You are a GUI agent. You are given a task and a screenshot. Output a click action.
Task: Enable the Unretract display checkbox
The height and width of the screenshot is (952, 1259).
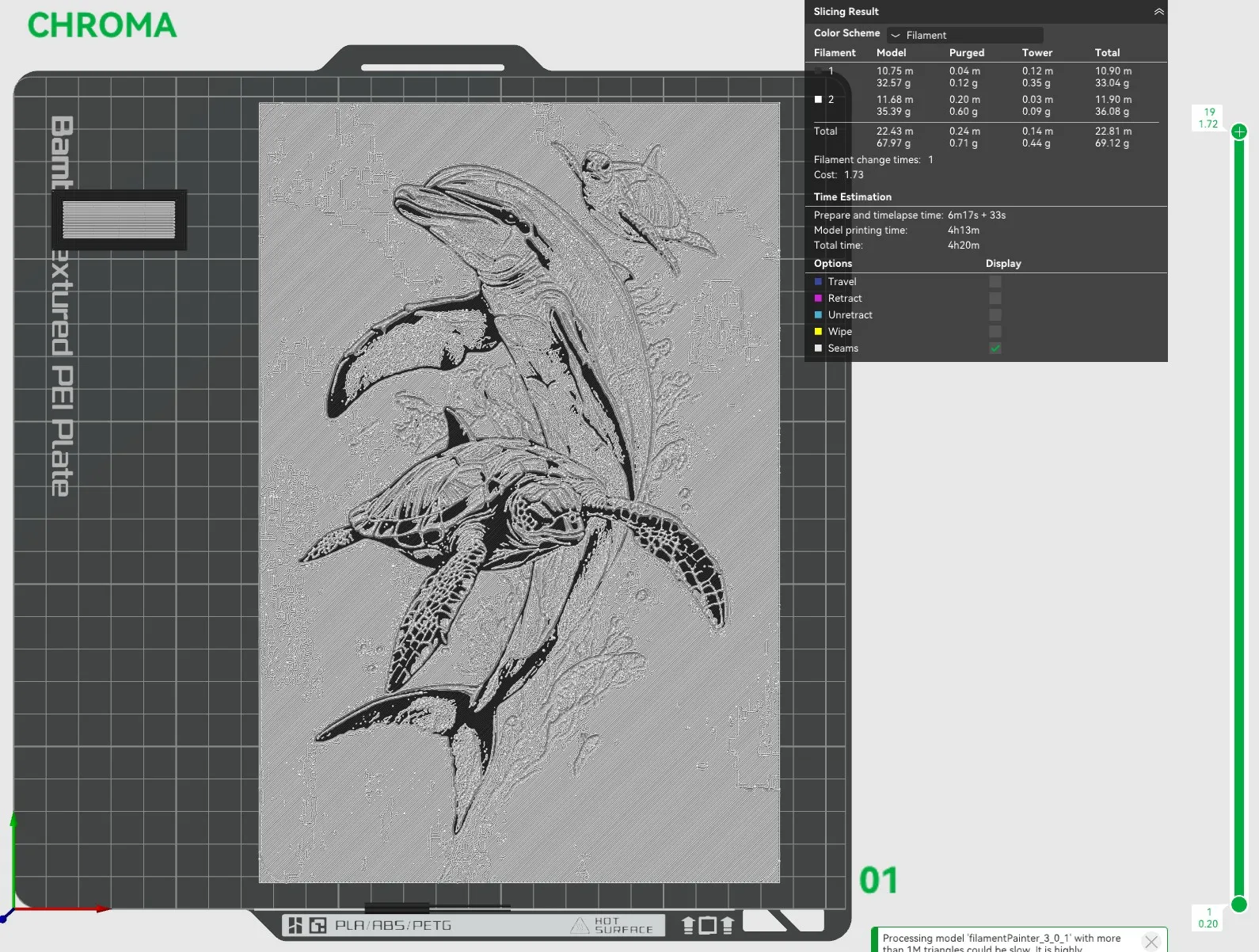(995, 315)
